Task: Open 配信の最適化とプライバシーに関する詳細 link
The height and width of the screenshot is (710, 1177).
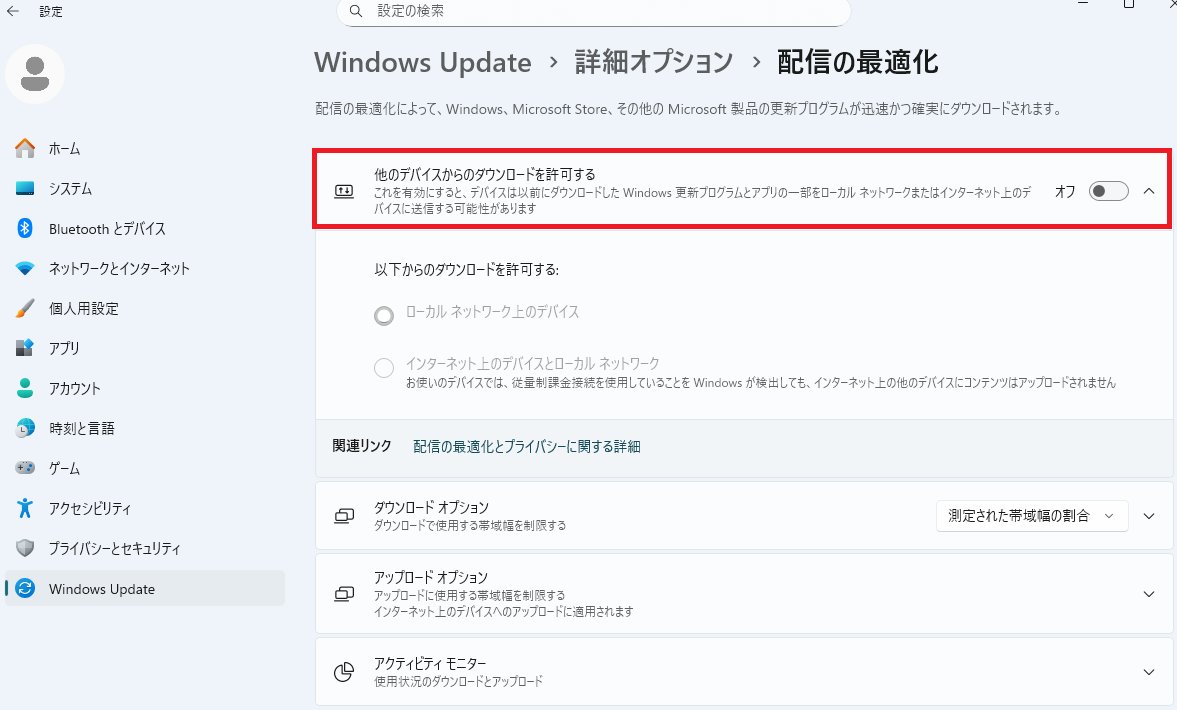Action: pos(527,447)
